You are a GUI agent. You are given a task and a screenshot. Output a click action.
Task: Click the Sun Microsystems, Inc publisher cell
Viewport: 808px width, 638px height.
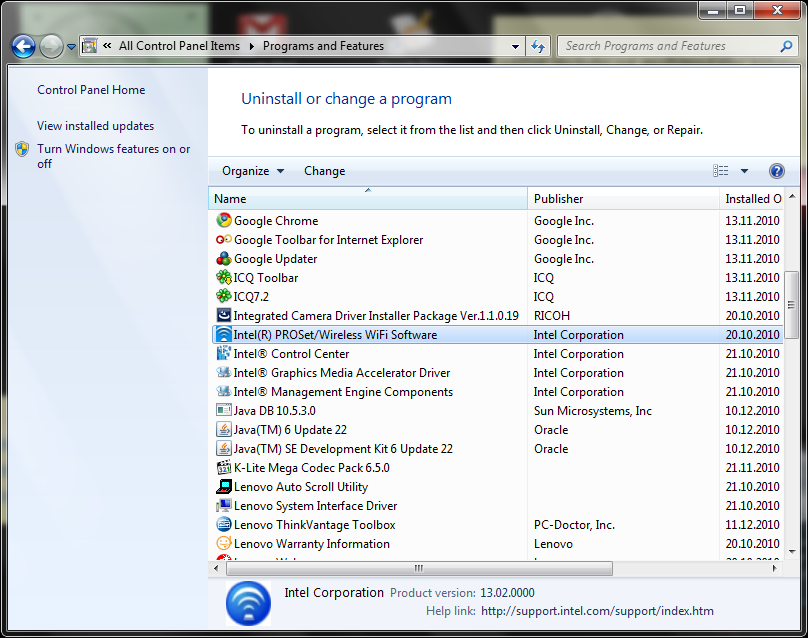coord(593,411)
